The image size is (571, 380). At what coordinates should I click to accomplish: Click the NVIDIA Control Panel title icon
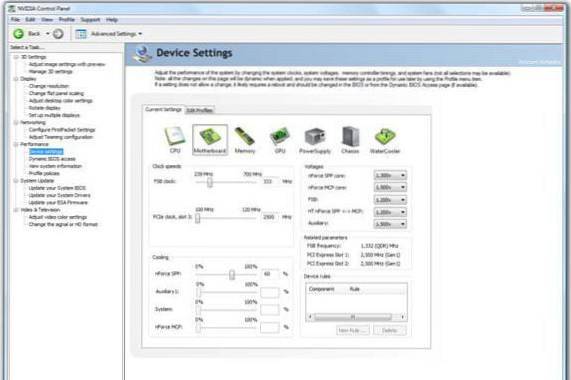(x=12, y=8)
